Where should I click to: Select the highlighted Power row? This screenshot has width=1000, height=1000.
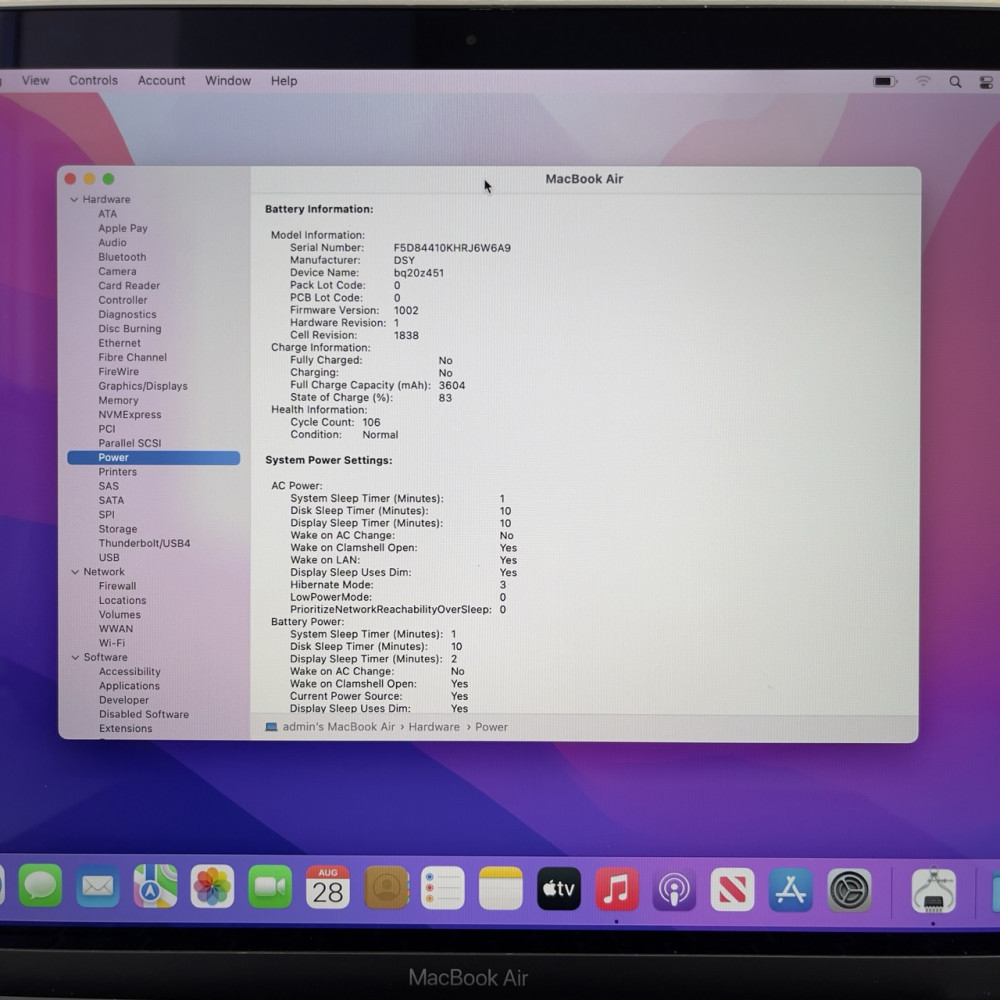point(154,458)
